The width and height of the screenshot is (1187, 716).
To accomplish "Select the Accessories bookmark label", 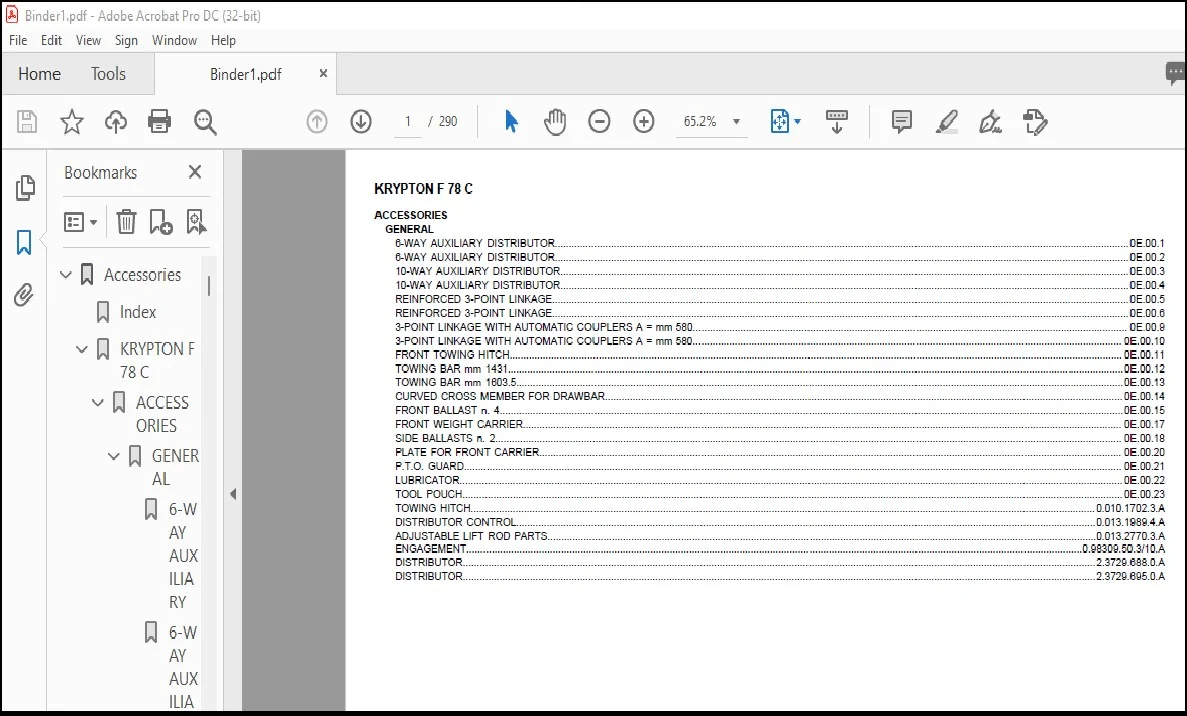I will pyautogui.click(x=142, y=275).
